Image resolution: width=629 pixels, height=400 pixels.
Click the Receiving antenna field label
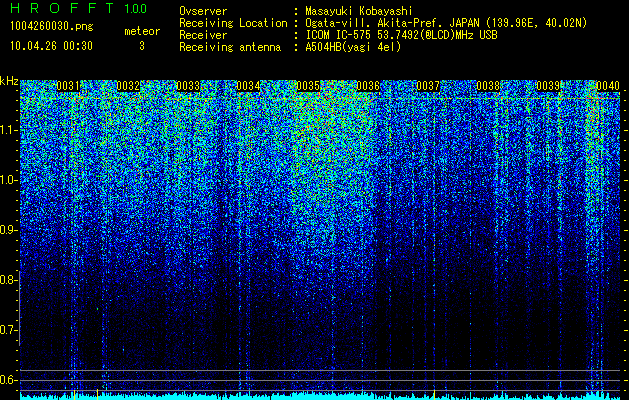(x=230, y=47)
